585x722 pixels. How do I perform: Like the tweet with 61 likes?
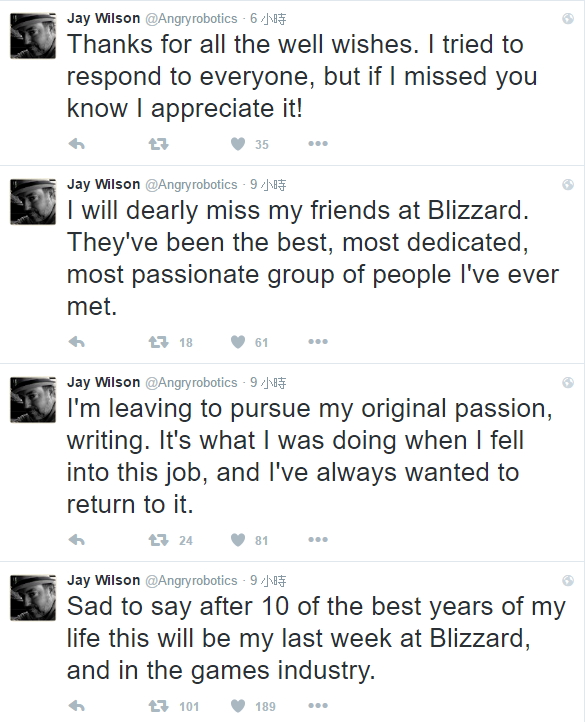pyautogui.click(x=238, y=342)
